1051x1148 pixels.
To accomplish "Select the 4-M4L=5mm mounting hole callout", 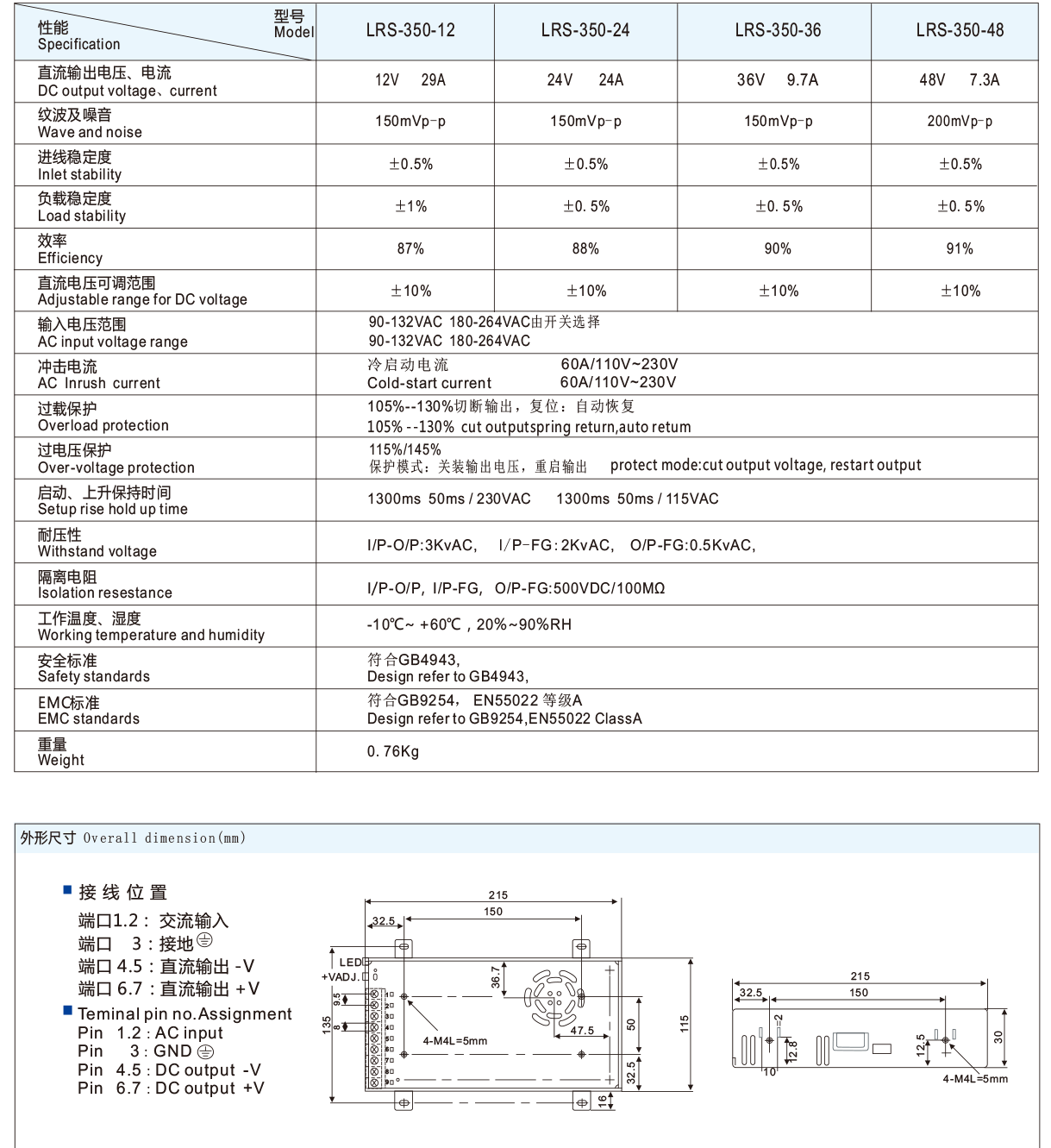I will pos(455,1041).
